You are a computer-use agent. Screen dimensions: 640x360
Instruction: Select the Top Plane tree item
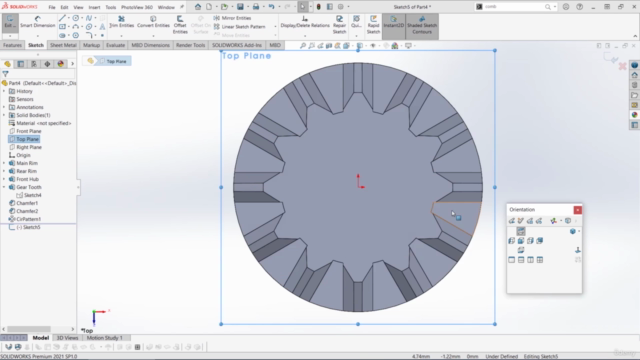tap(24, 139)
